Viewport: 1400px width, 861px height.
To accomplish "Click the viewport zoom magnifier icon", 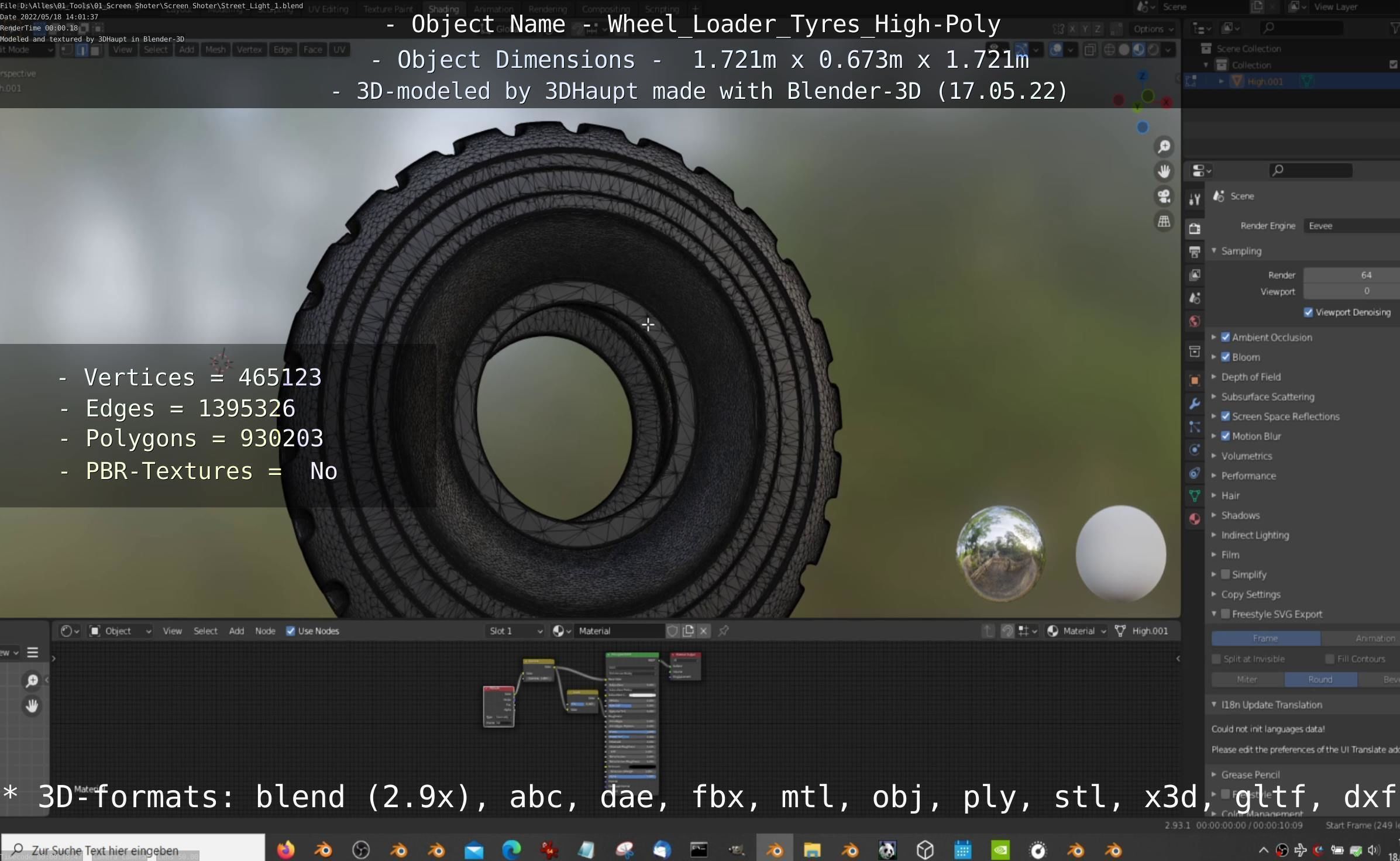I will [1164, 146].
